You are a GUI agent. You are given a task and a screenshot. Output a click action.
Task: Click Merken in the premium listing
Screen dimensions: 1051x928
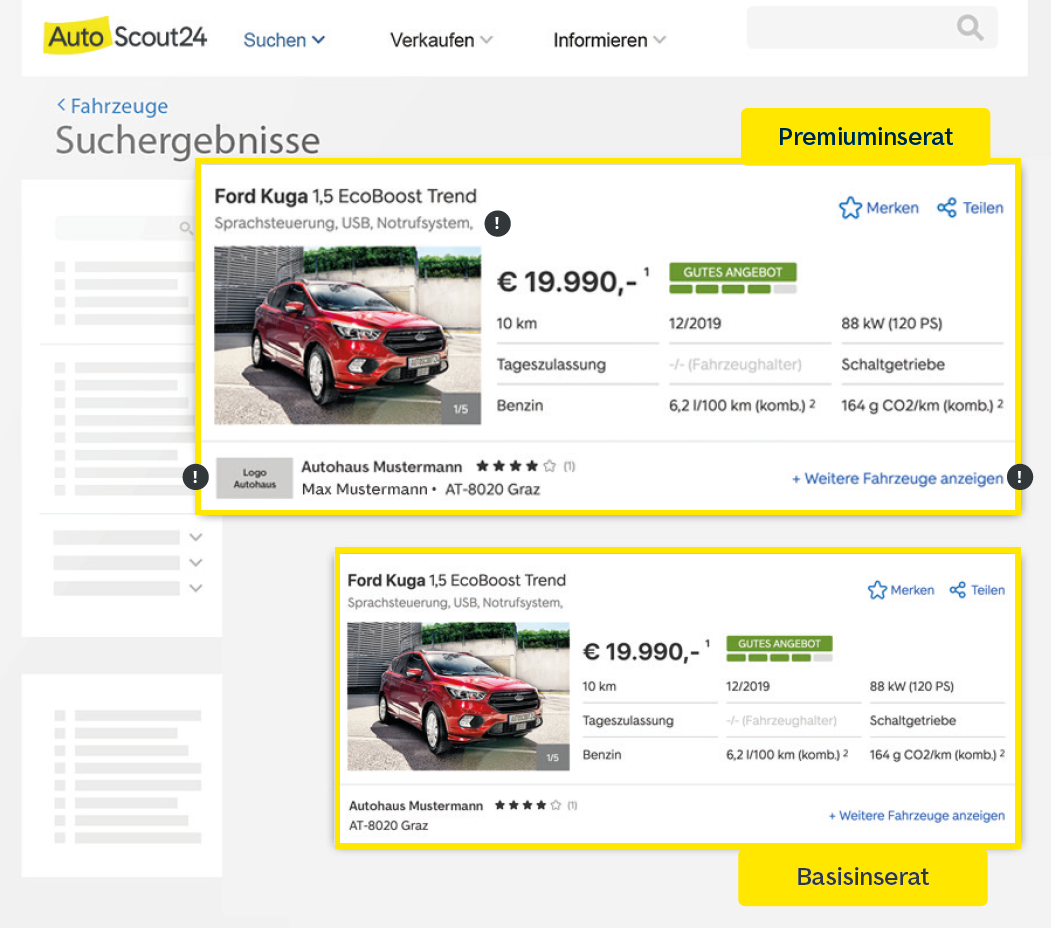[x=892, y=208]
